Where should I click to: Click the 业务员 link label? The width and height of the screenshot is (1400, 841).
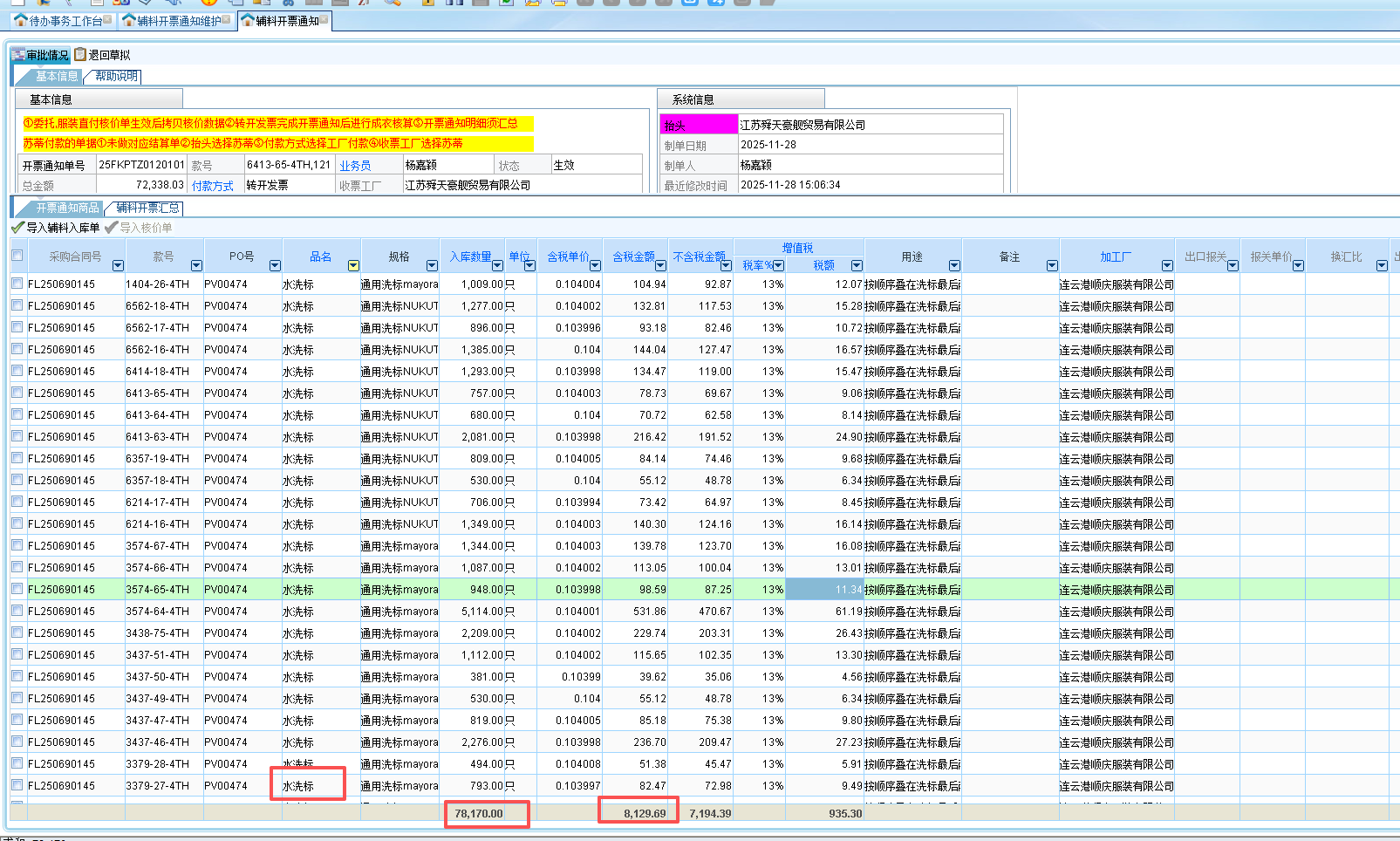click(x=355, y=166)
